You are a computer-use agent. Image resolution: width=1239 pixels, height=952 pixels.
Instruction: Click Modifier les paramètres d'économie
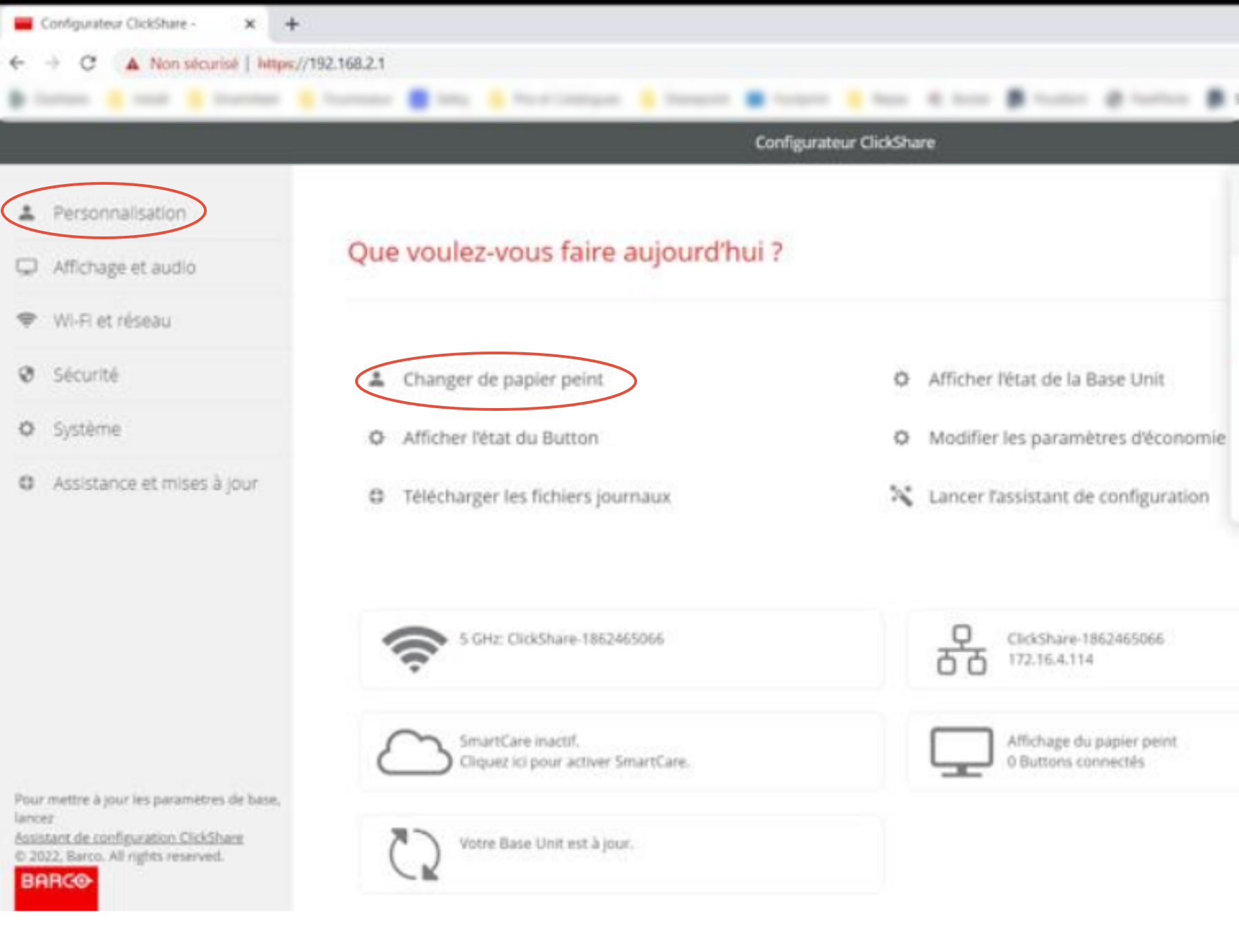[1077, 438]
